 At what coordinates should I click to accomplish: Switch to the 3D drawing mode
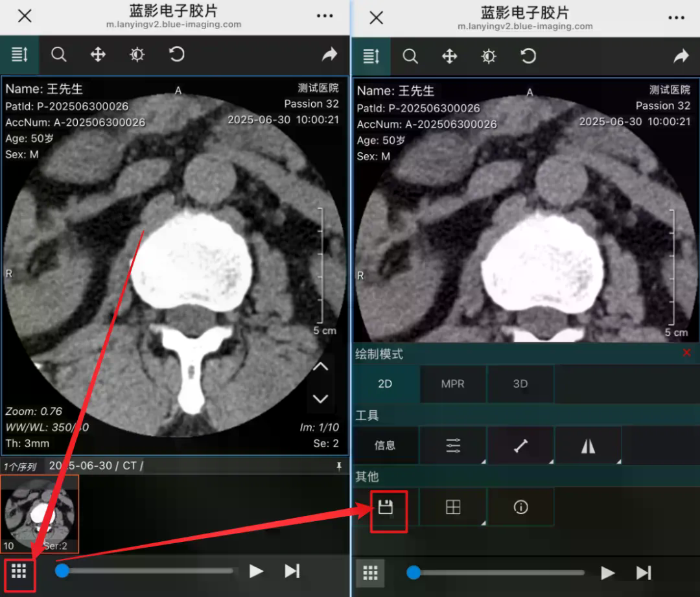(x=520, y=384)
